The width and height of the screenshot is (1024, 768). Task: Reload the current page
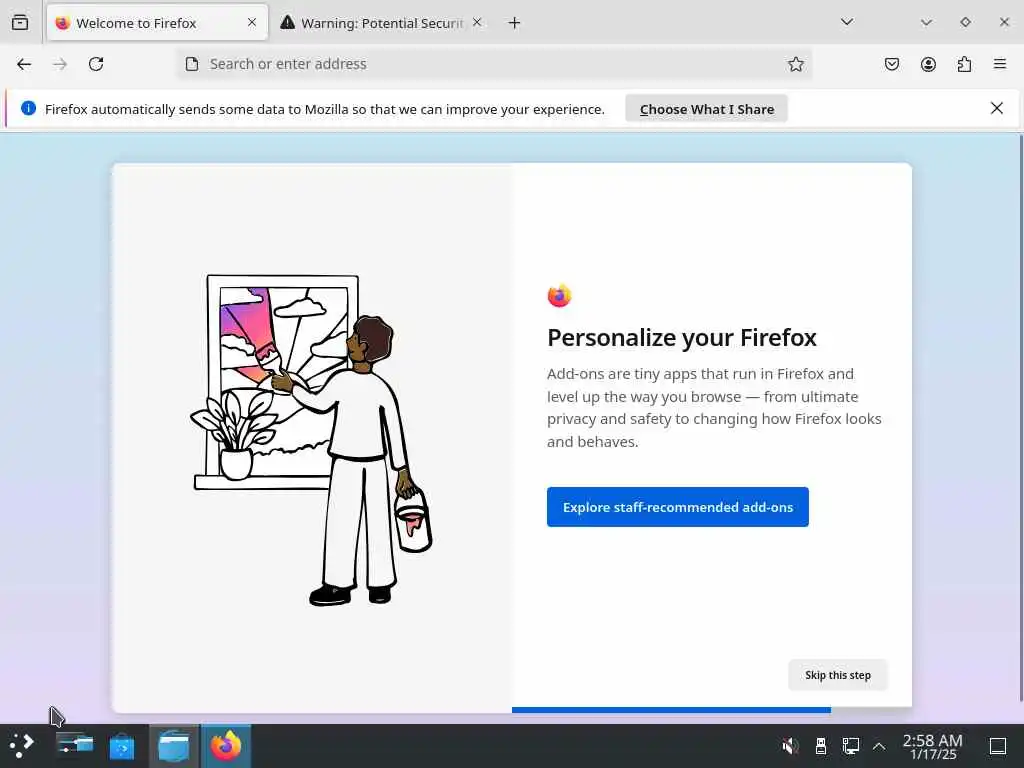96,64
